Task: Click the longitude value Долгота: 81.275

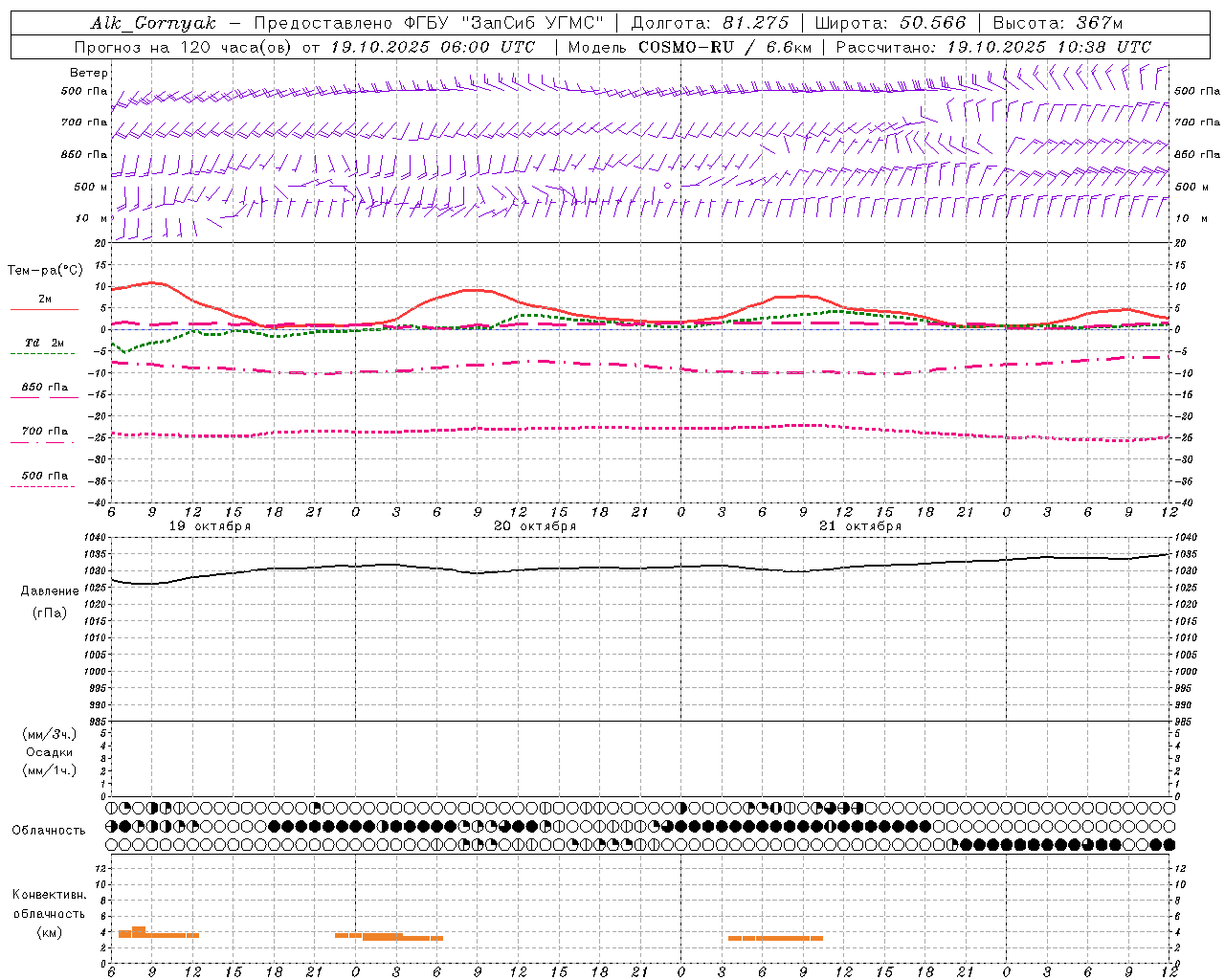Action: [710, 23]
